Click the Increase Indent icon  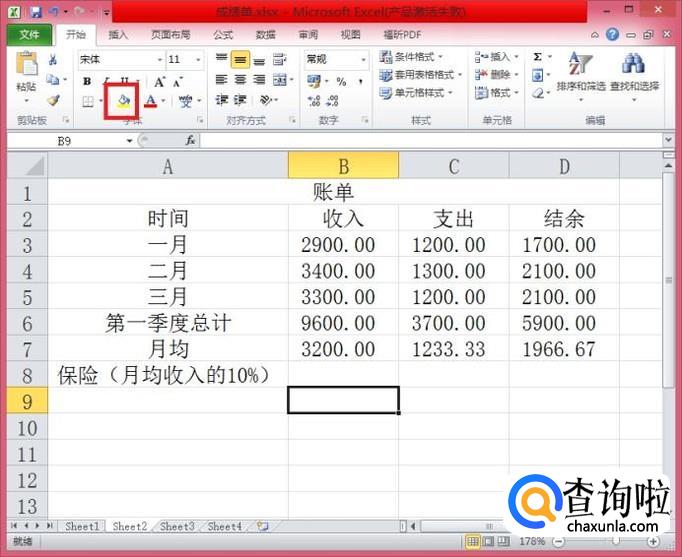click(x=240, y=100)
